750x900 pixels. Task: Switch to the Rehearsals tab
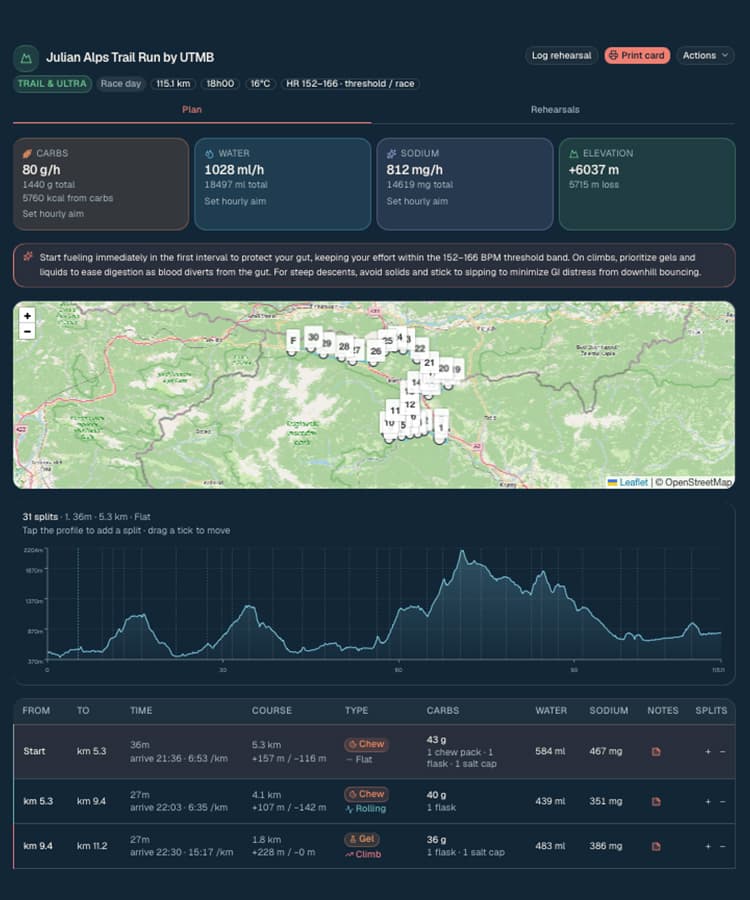[x=554, y=110]
